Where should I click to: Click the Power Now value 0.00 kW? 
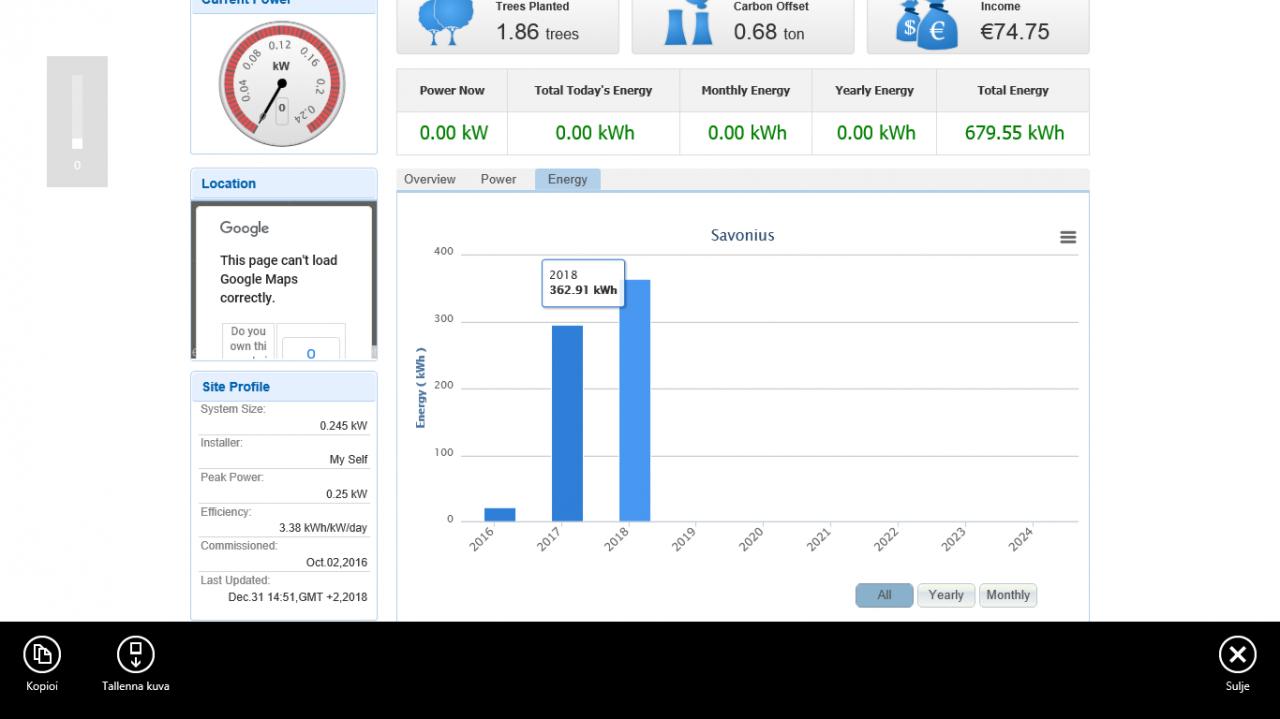453,133
